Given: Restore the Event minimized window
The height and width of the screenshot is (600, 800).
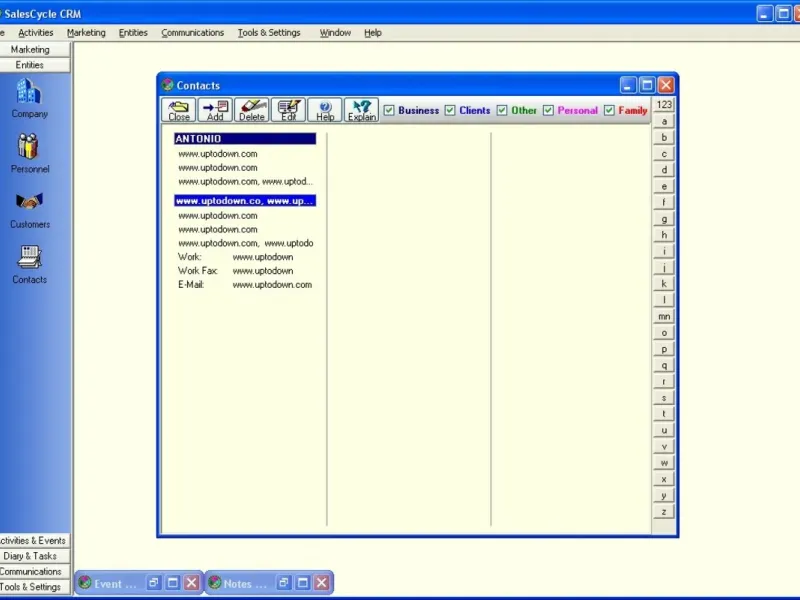Looking at the screenshot, I should tap(154, 583).
